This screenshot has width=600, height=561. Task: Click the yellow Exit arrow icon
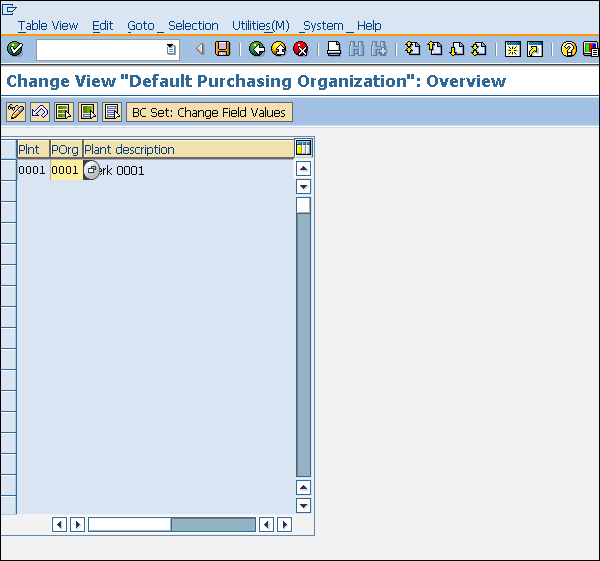click(279, 49)
